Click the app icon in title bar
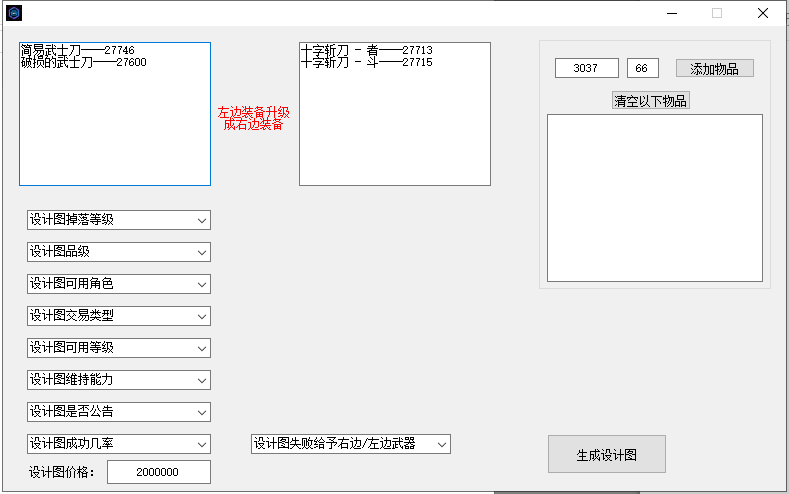789x494 pixels. click(x=14, y=13)
